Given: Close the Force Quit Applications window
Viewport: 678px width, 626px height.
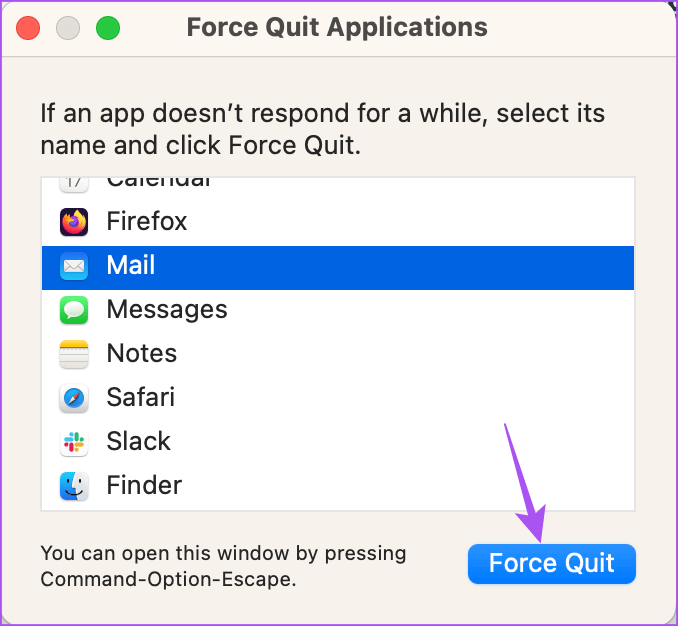Looking at the screenshot, I should 28,27.
